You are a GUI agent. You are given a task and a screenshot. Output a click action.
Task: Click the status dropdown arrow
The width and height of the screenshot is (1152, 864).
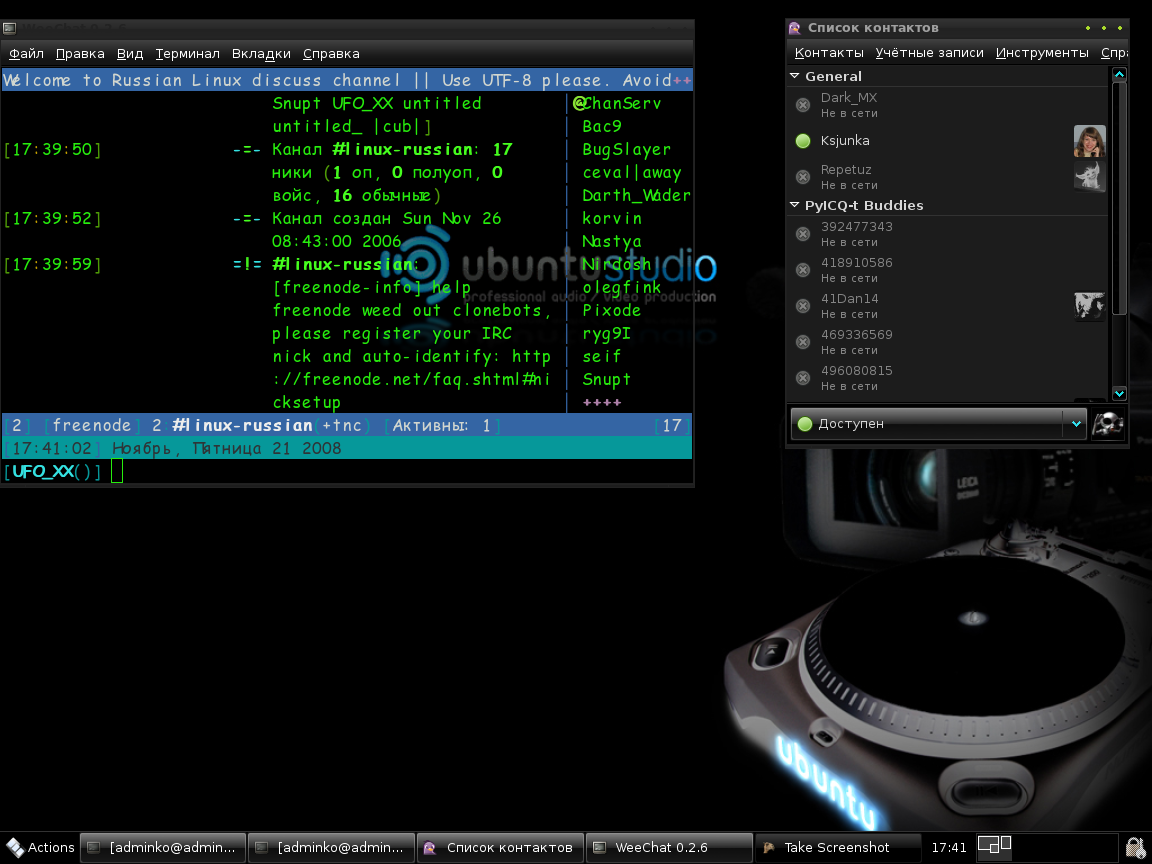tap(1076, 424)
